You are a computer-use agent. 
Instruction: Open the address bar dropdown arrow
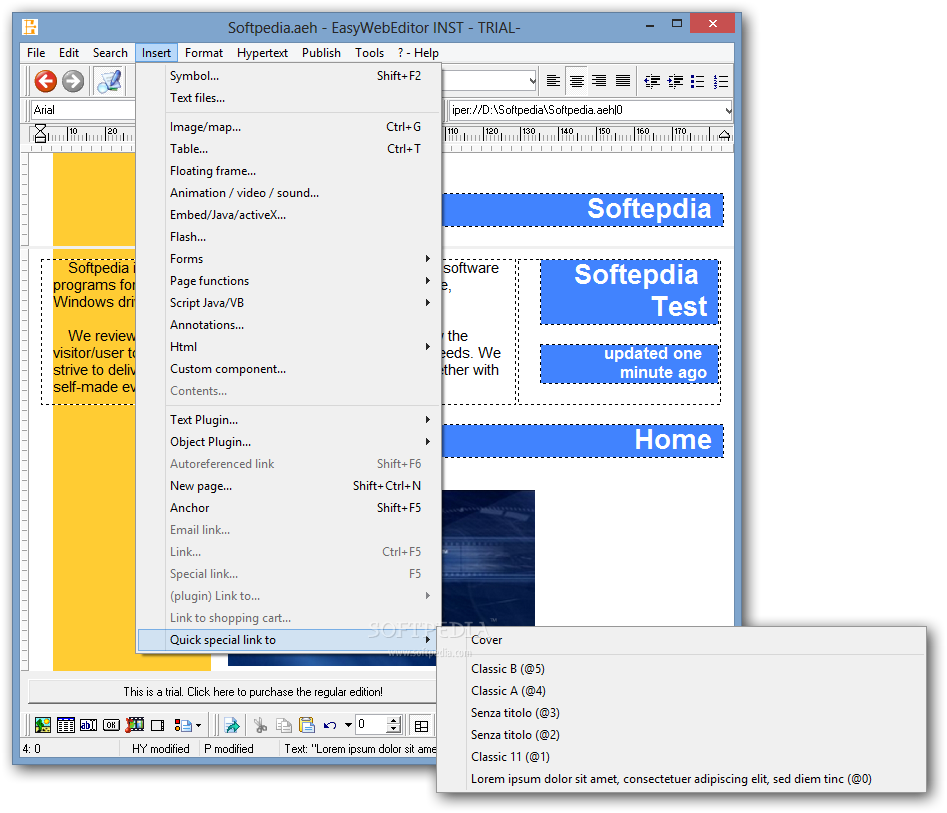pos(728,111)
